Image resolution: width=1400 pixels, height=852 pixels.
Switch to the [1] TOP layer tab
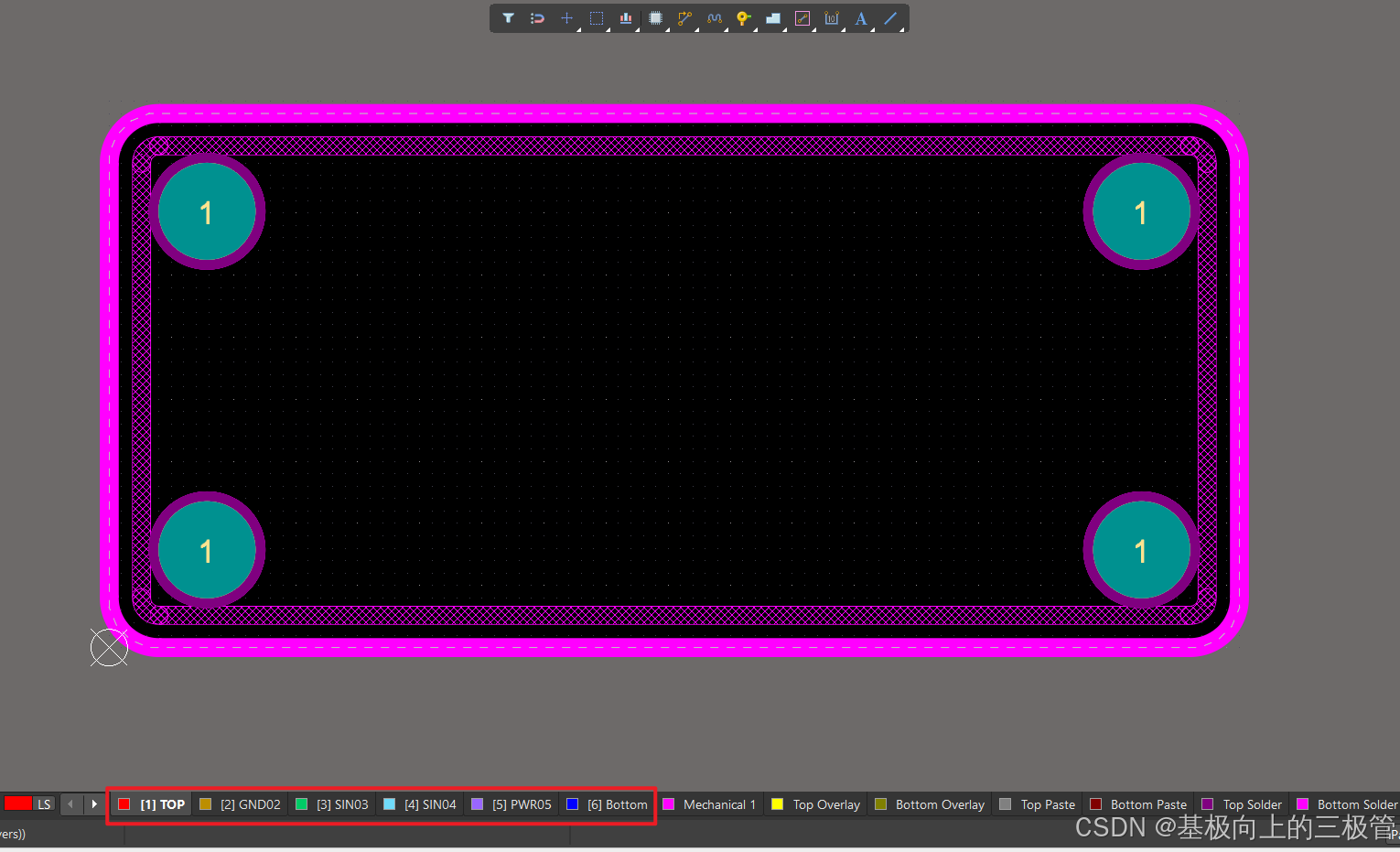tap(151, 804)
